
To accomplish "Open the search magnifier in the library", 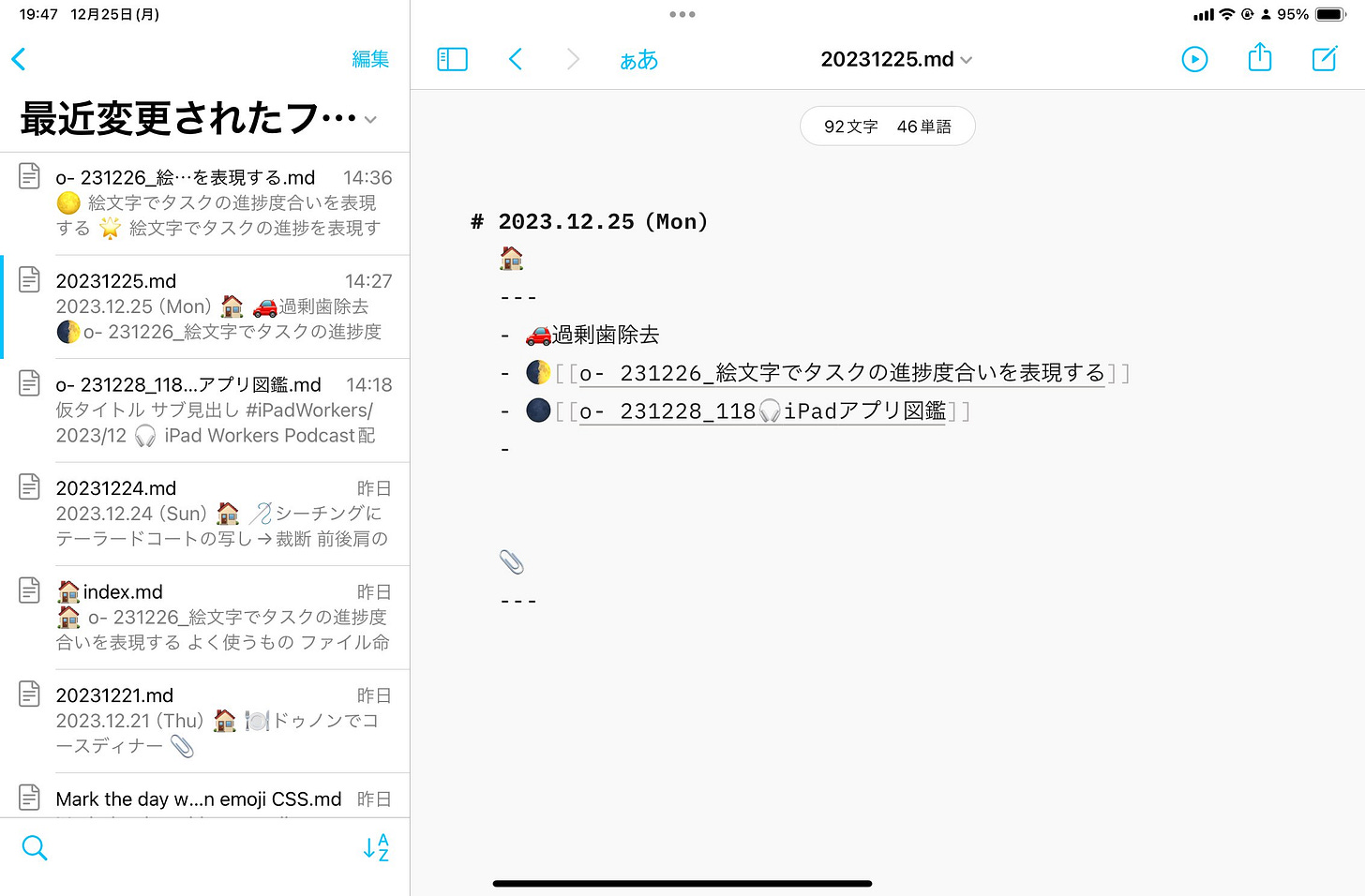I will (35, 847).
